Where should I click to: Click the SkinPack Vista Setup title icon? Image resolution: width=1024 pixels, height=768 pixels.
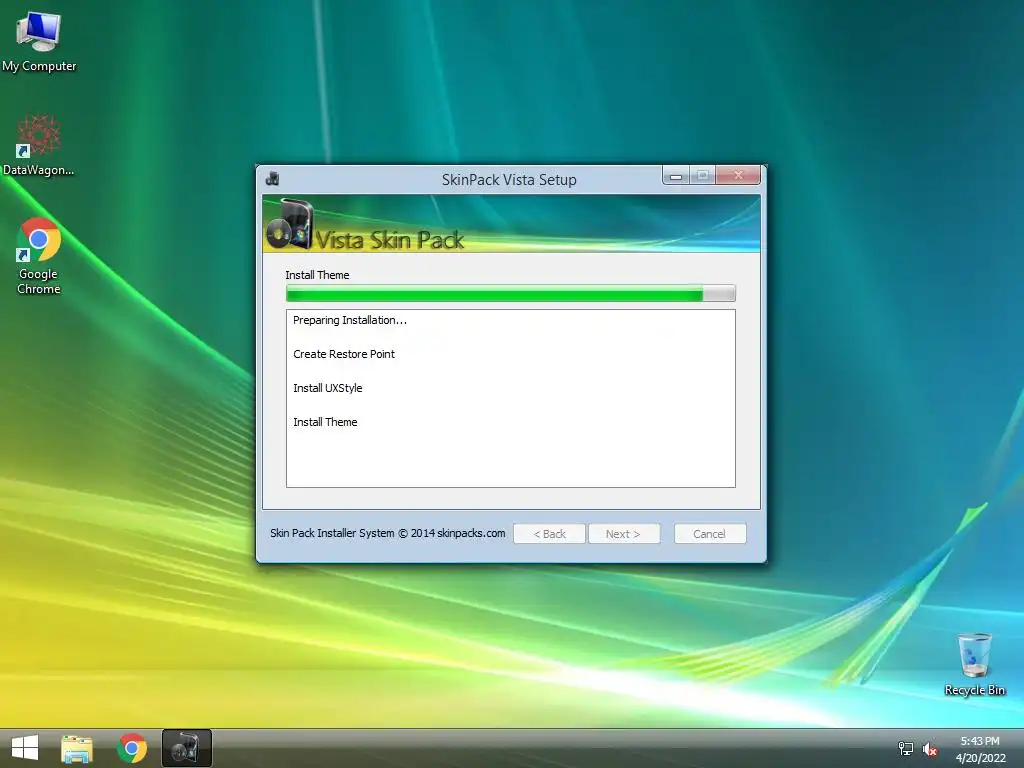tap(272, 179)
